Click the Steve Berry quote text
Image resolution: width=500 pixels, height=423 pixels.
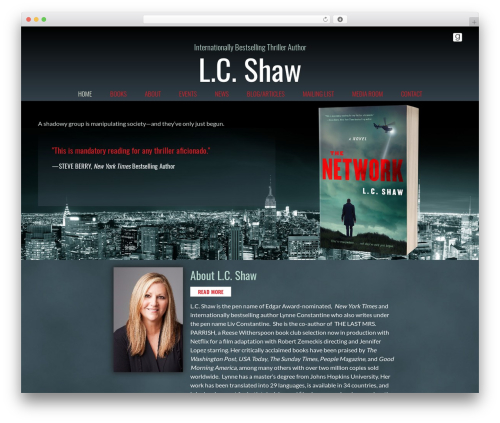click(131, 151)
